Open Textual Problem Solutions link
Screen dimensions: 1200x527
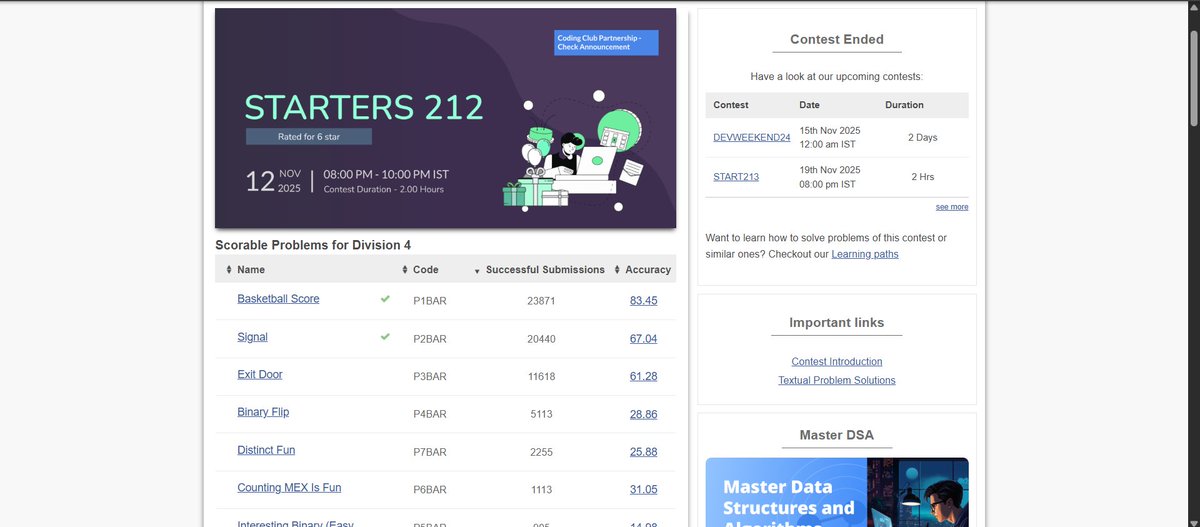click(837, 381)
